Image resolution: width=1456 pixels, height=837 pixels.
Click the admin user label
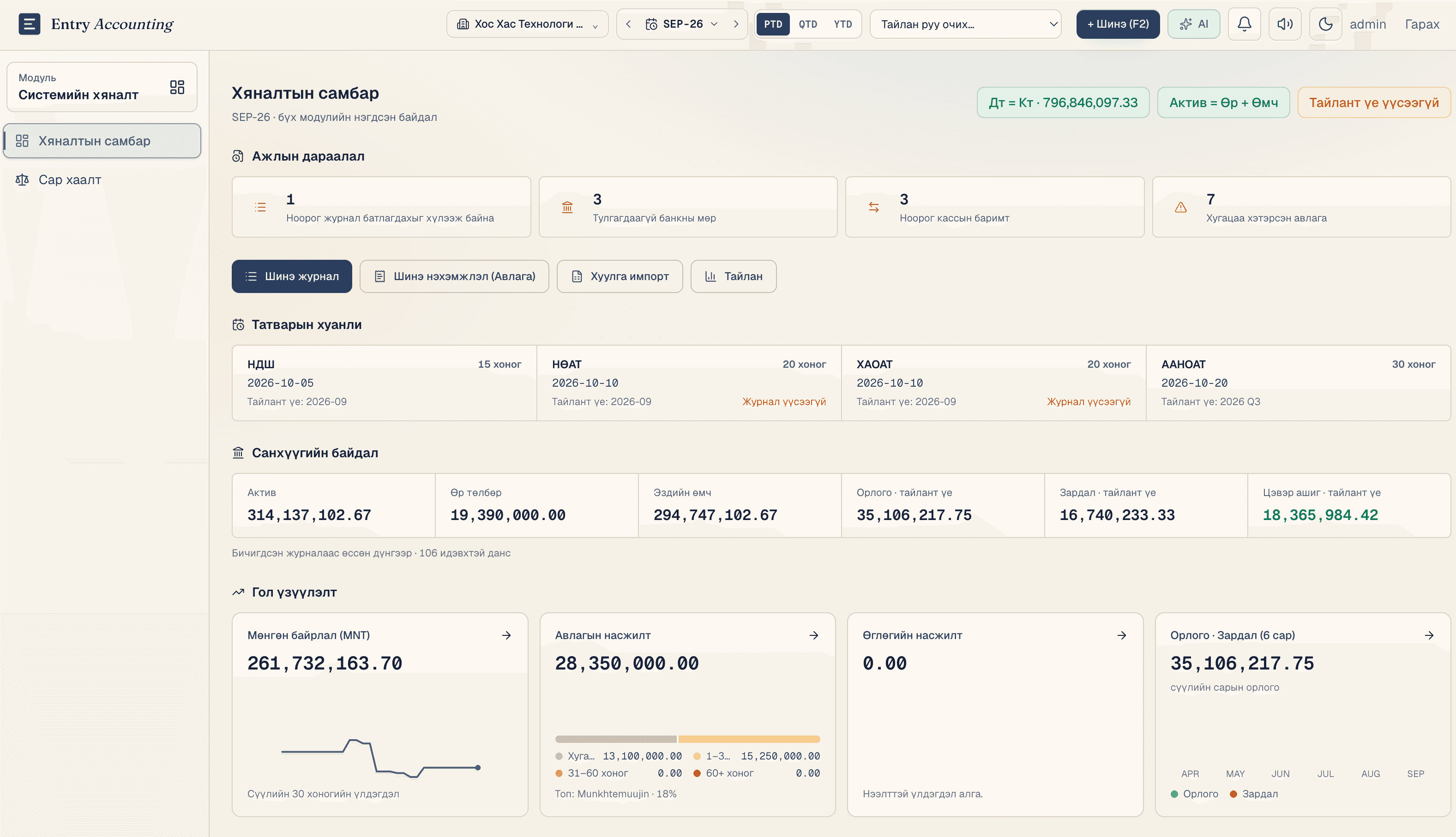[1367, 24]
